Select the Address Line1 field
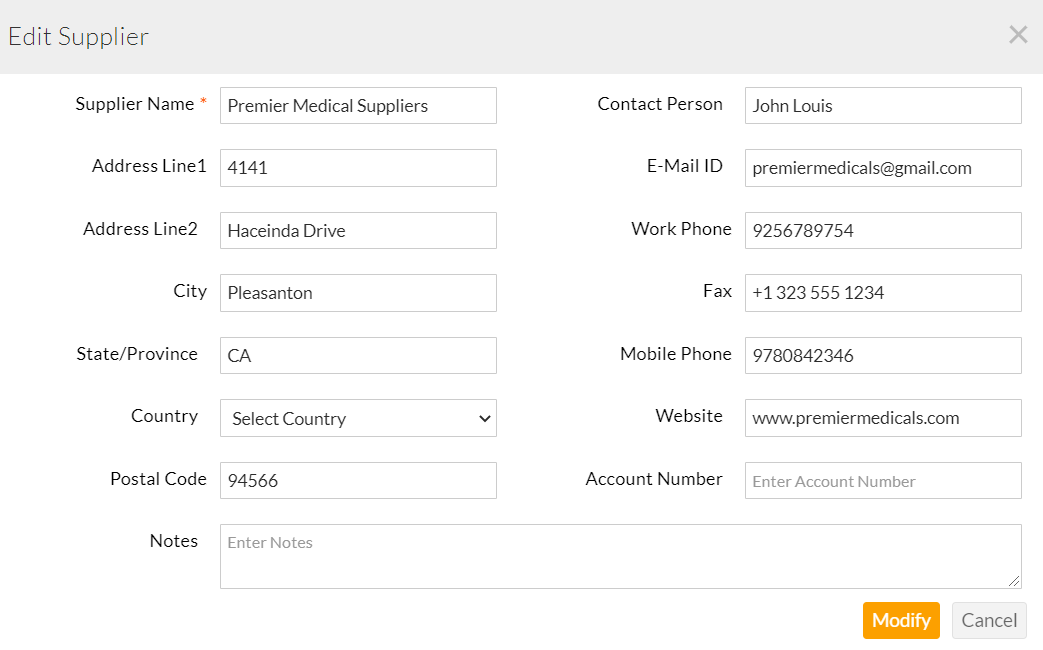 click(x=357, y=167)
